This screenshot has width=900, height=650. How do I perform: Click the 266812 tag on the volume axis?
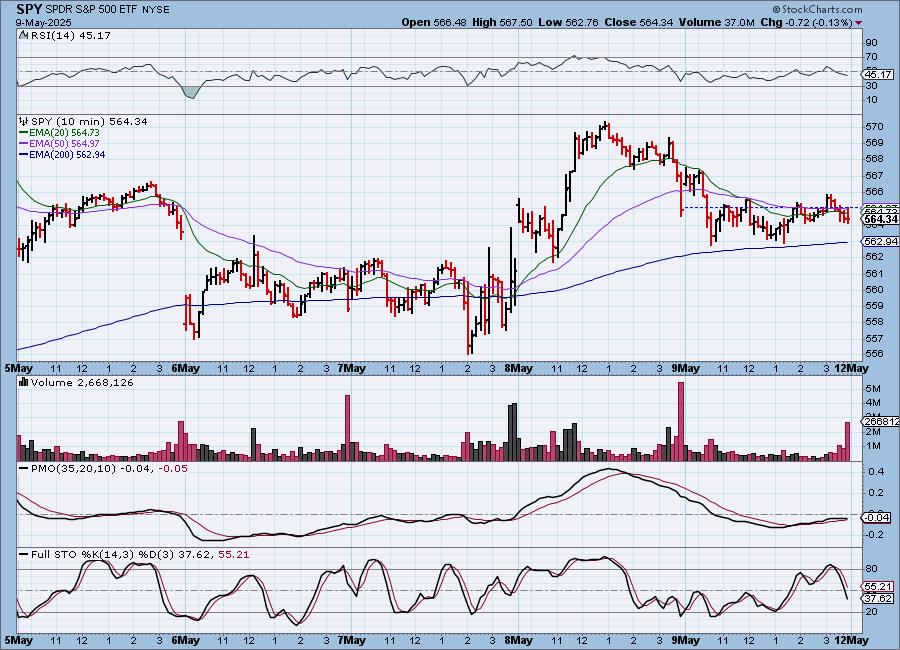(x=880, y=421)
